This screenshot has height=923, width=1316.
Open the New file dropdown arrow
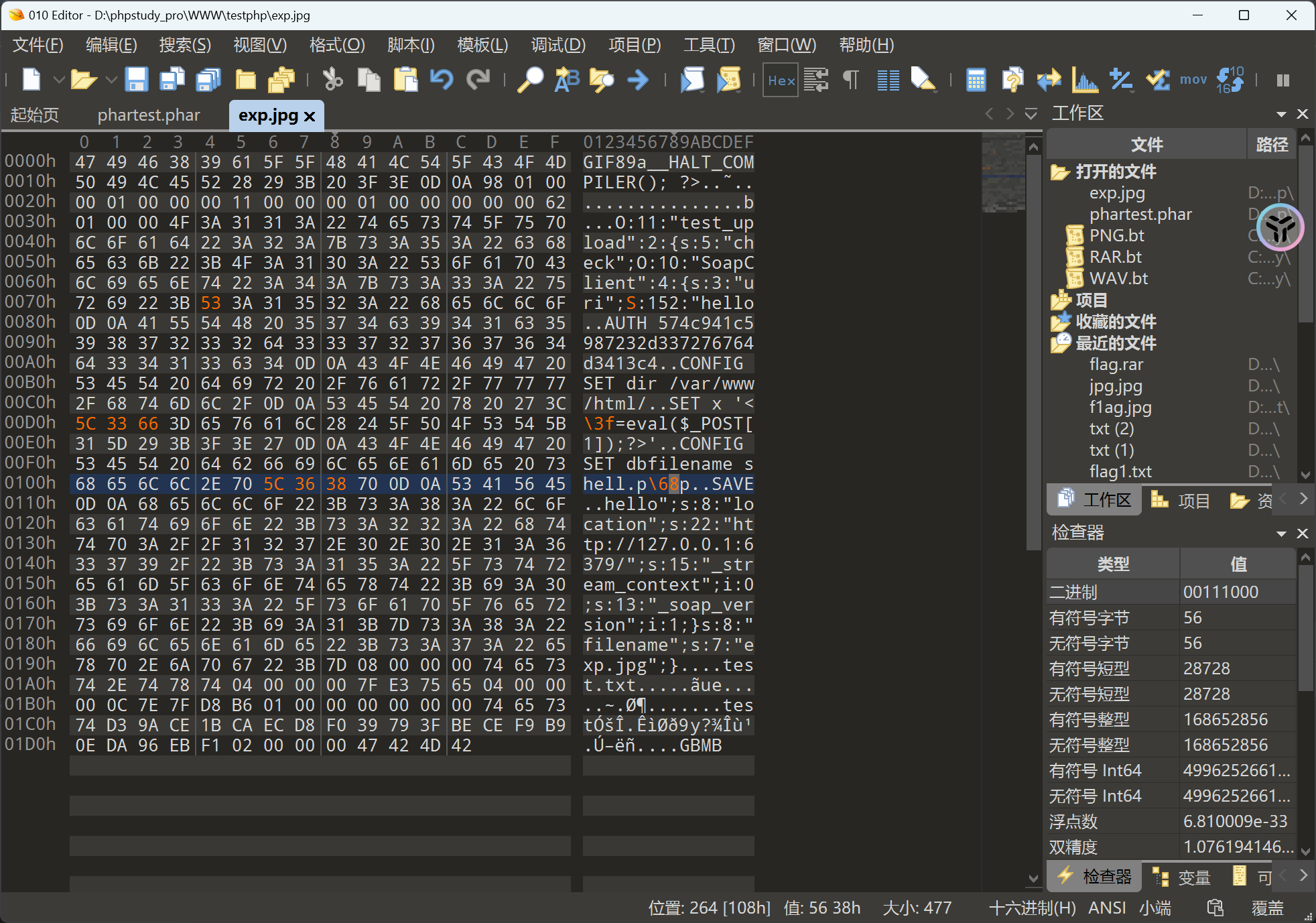59,80
